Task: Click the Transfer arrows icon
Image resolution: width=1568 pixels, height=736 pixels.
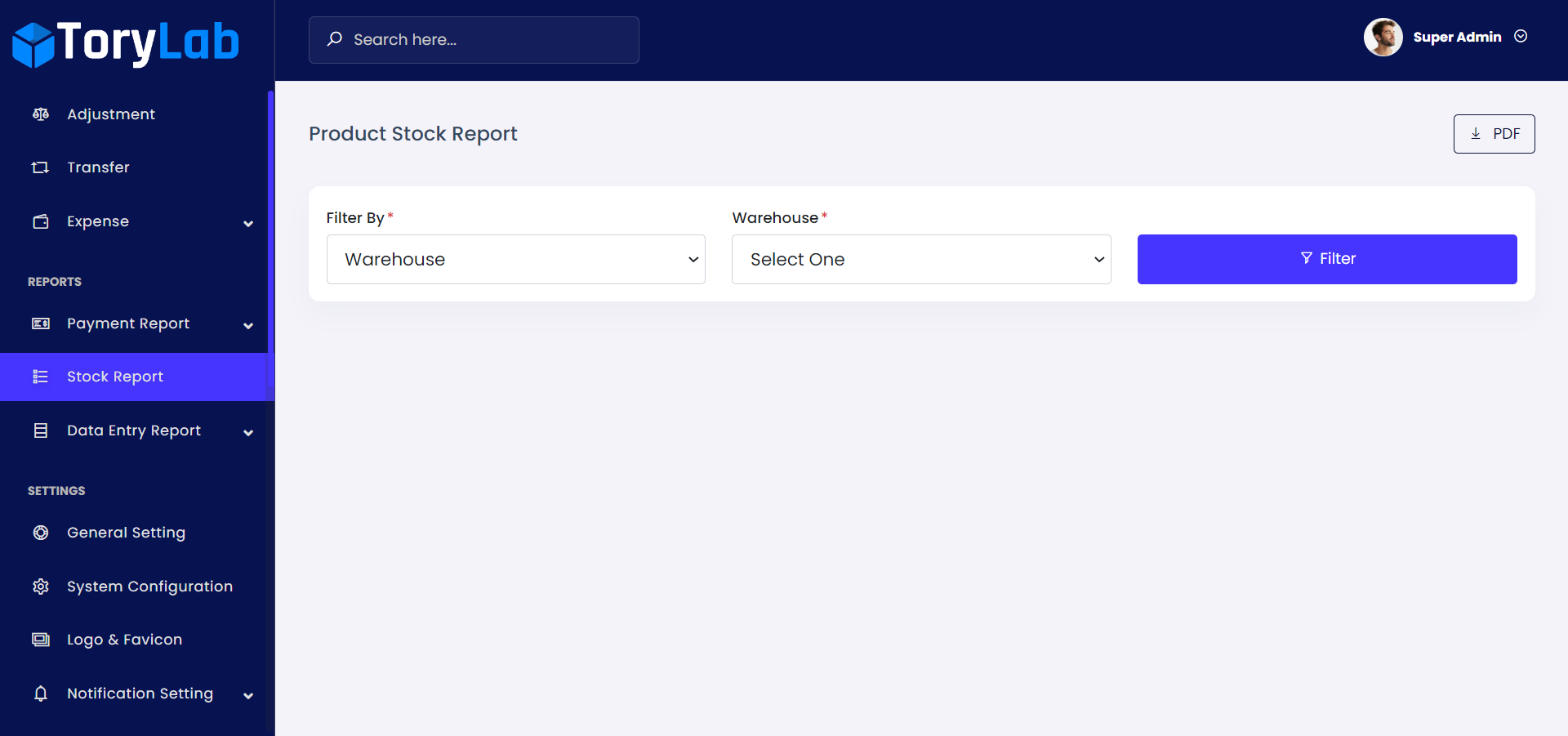Action: coord(40,167)
